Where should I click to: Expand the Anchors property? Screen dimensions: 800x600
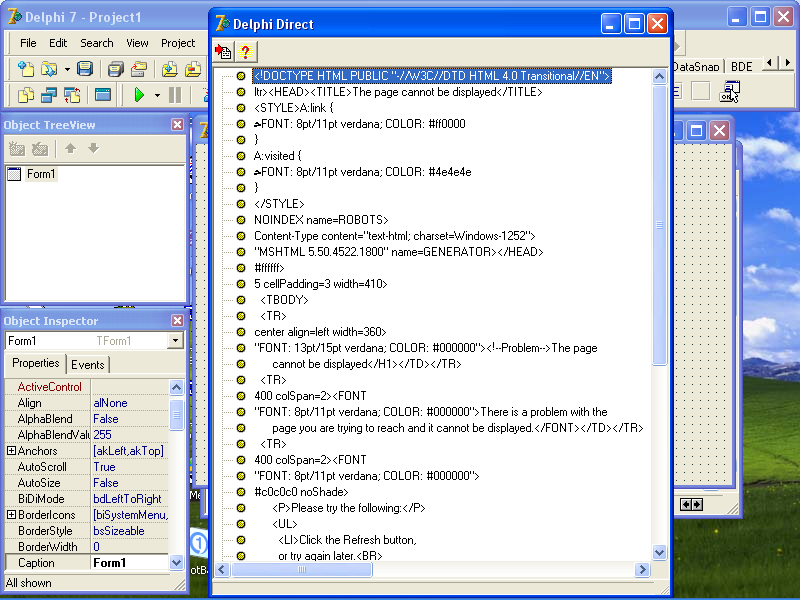[x=11, y=451]
